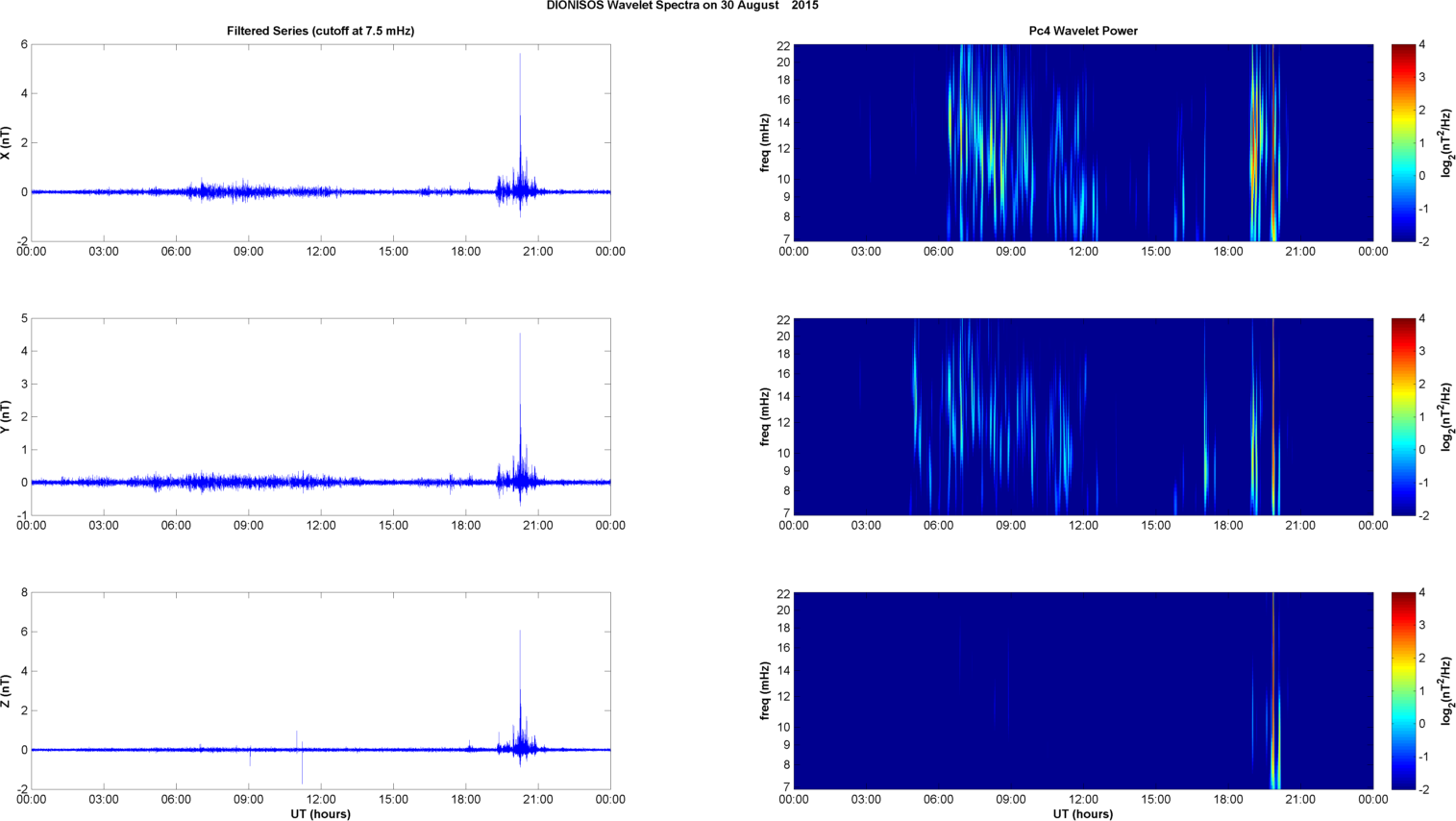Image resolution: width=1456 pixels, height=821 pixels.
Task: Click the 'Z (nT)' axis label
Action: point(6,691)
